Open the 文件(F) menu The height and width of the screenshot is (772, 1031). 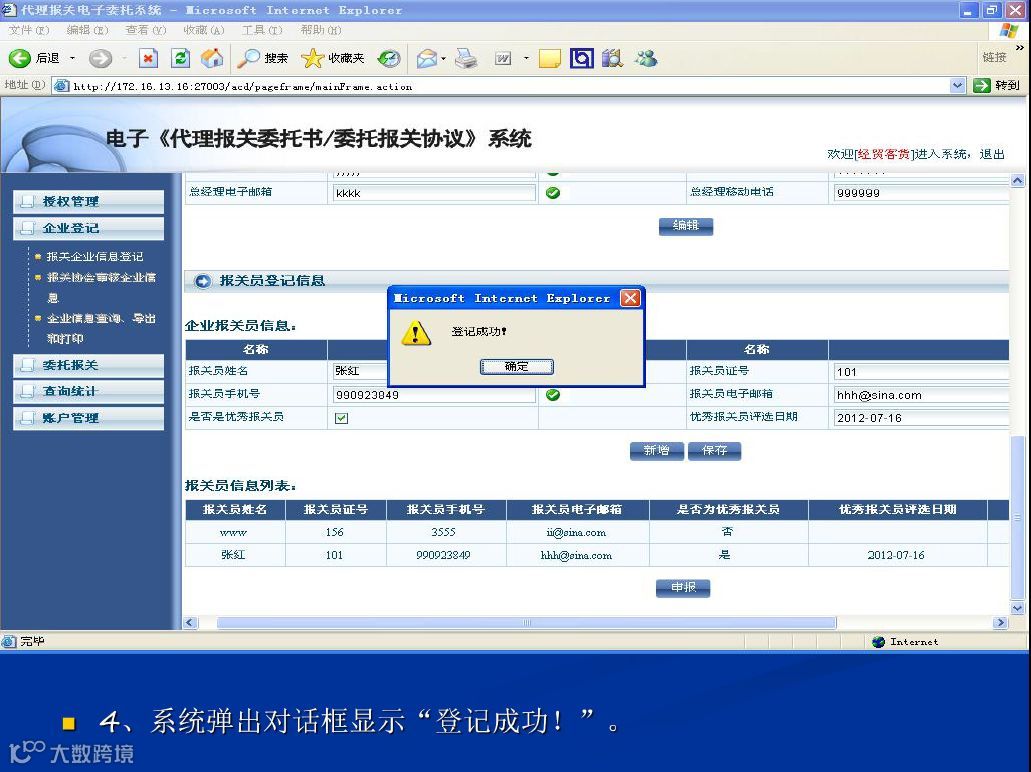pos(29,30)
